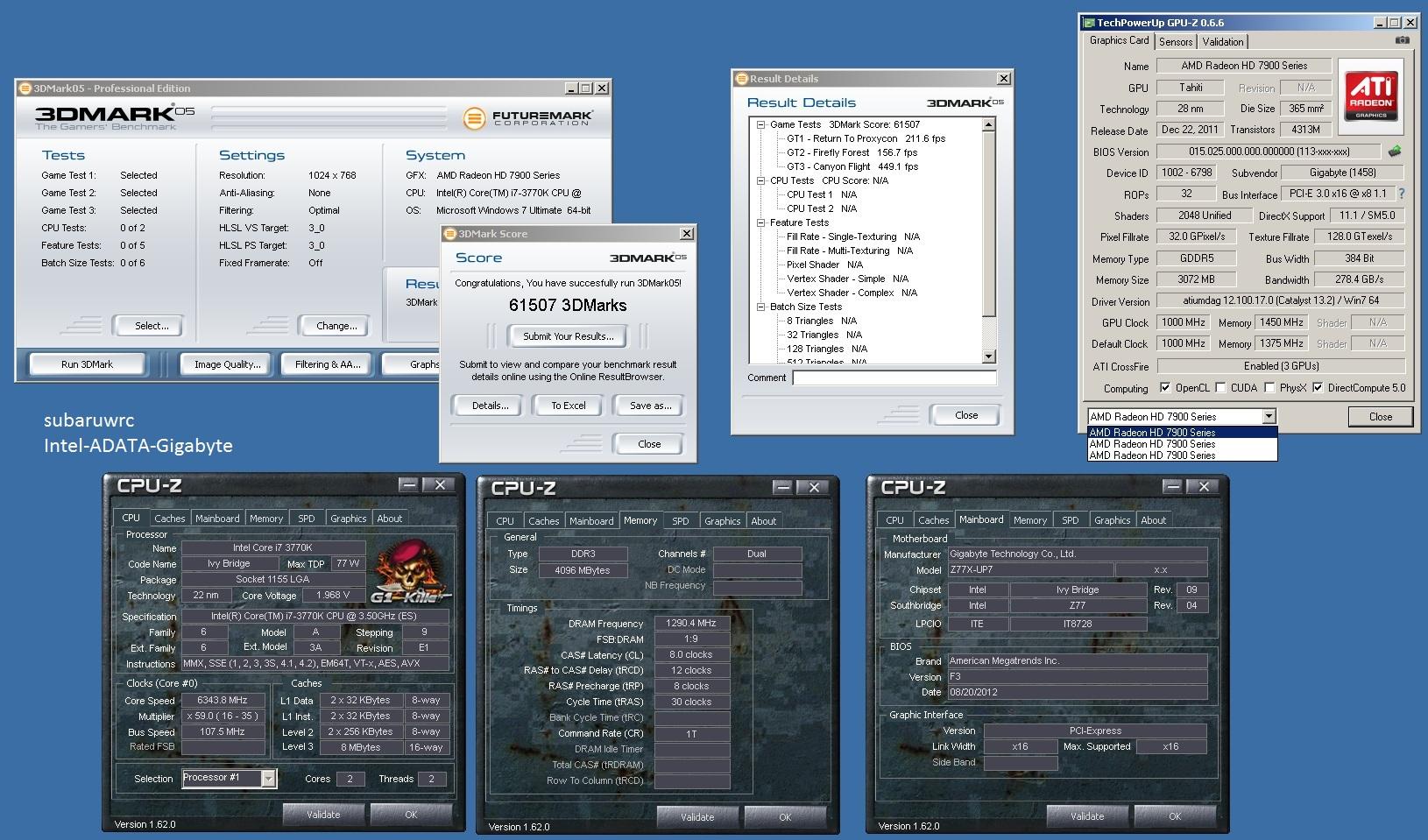Open the Caches tab in the CPU-Z processor window
Image resolution: width=1428 pixels, height=840 pixels.
(x=169, y=519)
